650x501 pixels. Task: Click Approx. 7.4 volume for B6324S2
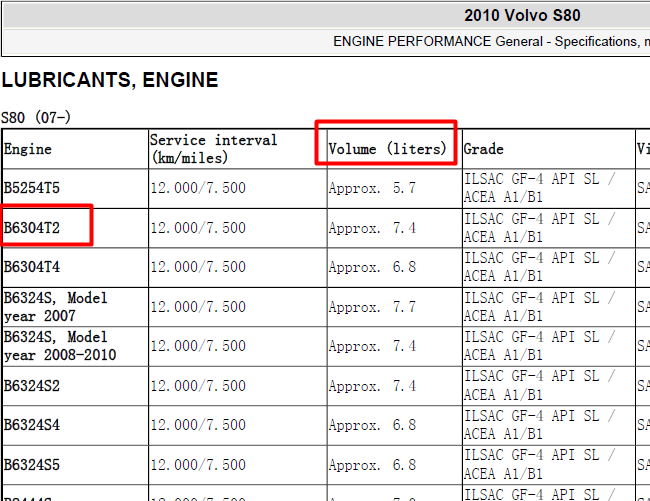(372, 386)
